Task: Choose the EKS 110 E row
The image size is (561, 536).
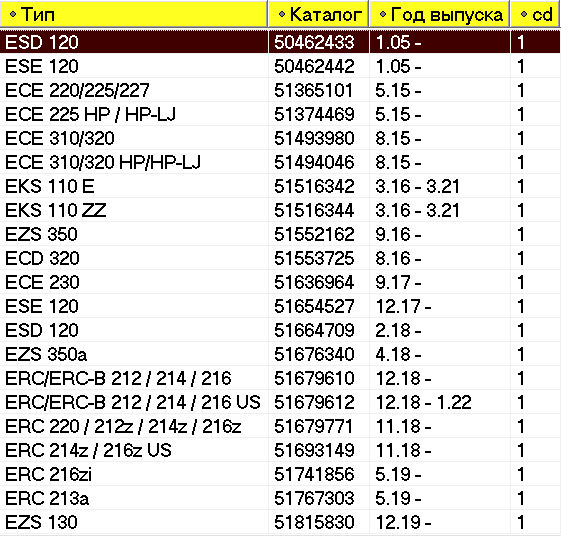Action: 280,186
